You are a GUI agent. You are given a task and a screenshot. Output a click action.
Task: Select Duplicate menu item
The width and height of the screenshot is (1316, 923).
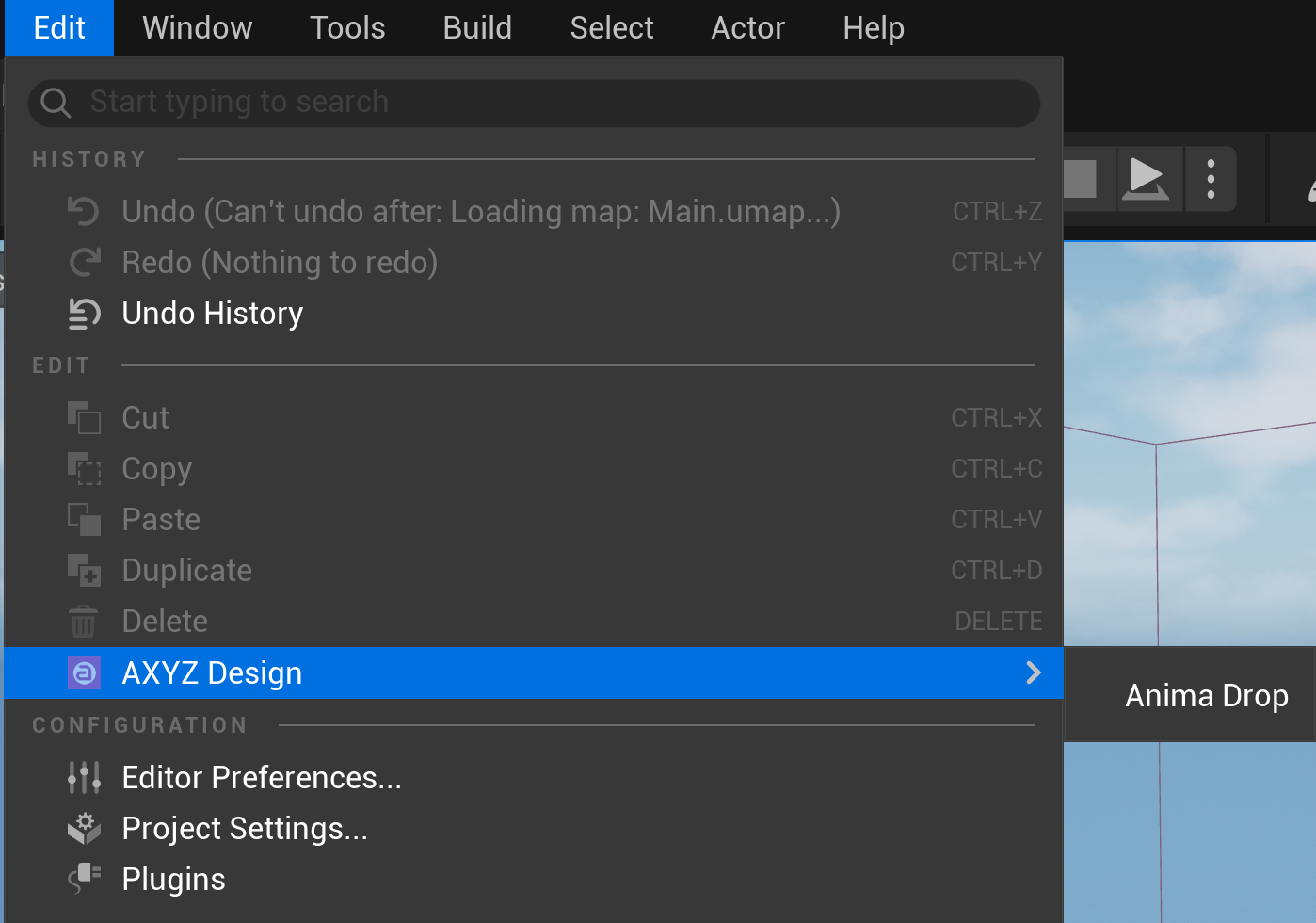click(534, 570)
